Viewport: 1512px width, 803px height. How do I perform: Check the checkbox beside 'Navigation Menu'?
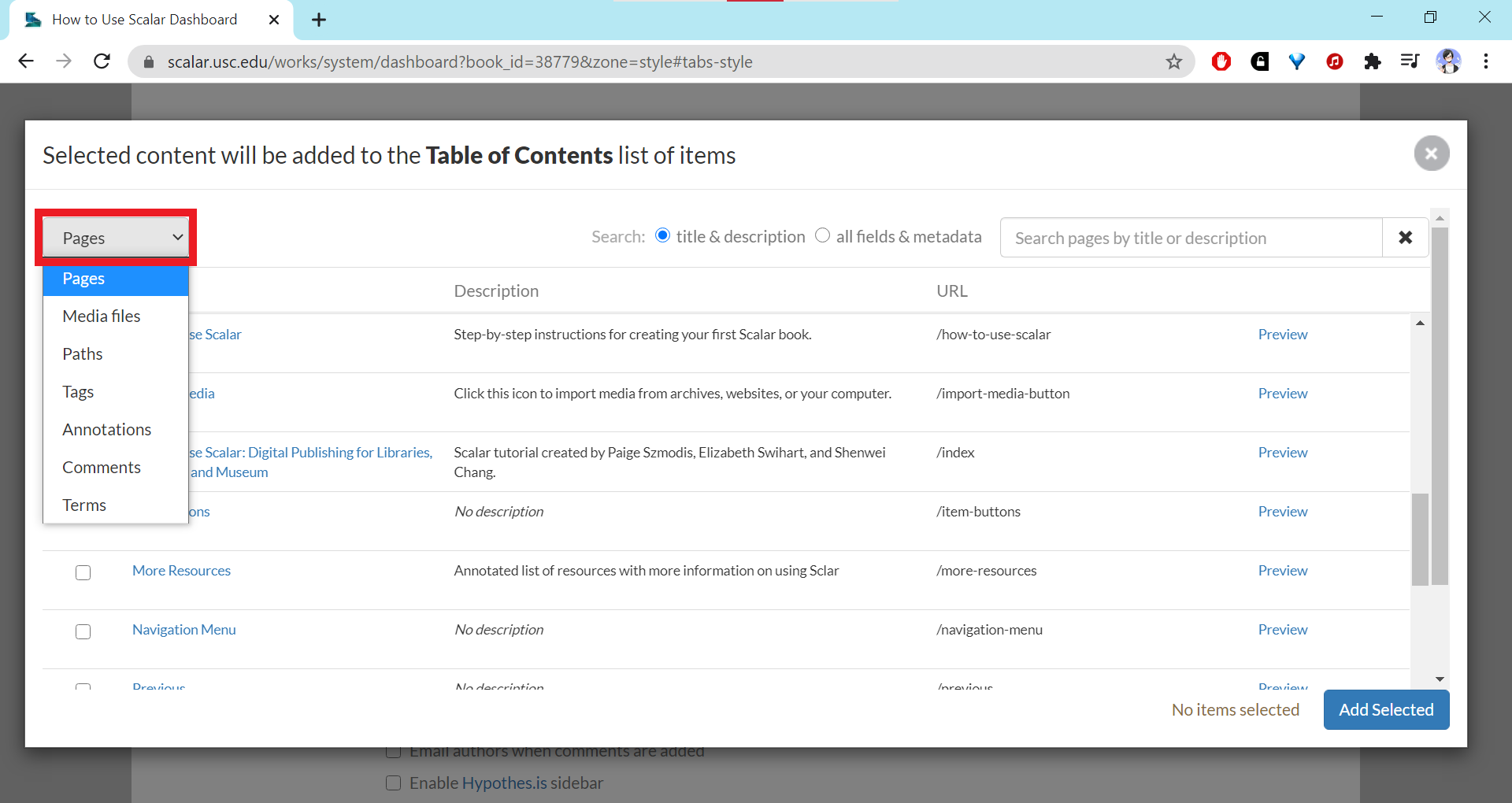(x=83, y=631)
